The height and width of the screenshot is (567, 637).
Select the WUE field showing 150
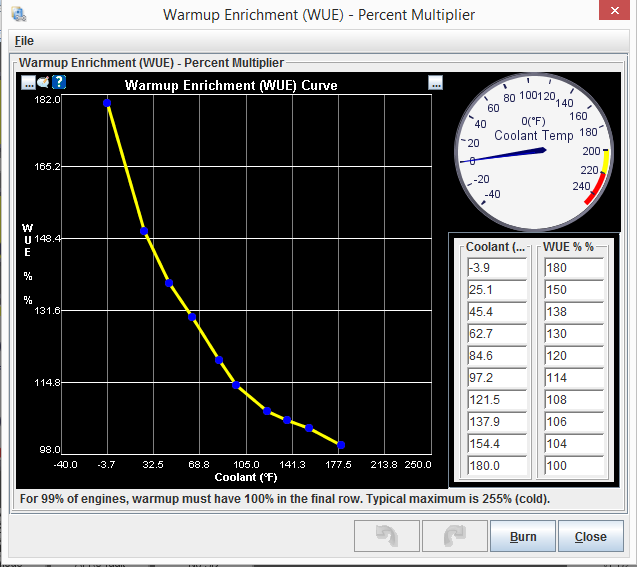click(574, 290)
